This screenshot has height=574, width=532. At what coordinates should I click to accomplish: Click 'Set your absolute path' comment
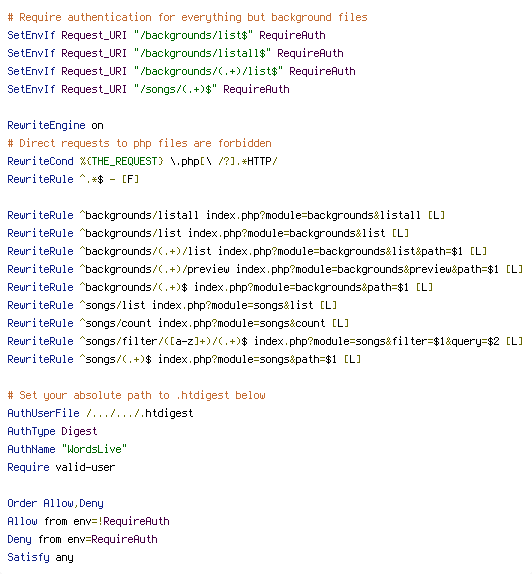coord(136,395)
